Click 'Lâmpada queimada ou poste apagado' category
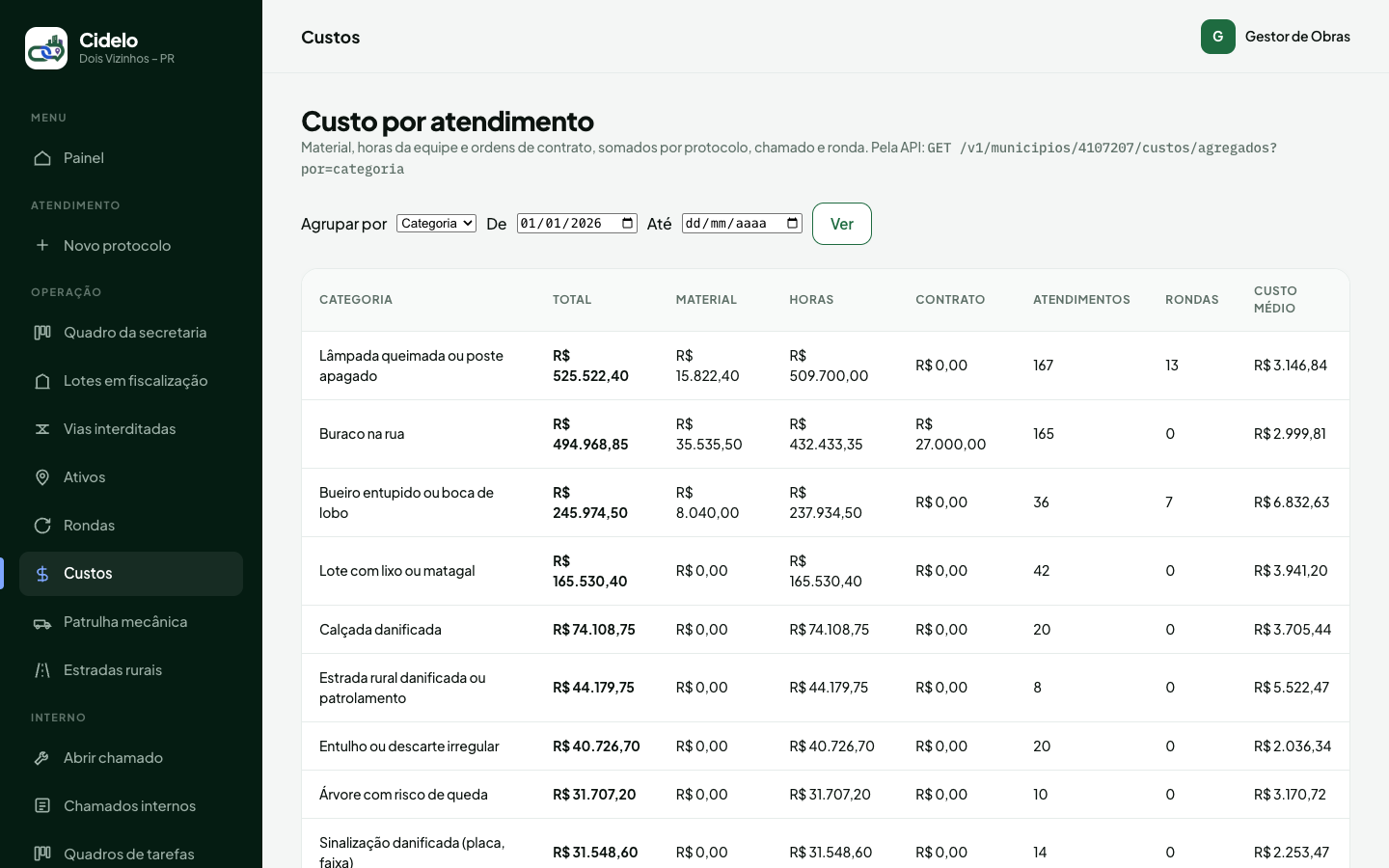This screenshot has height=868, width=1389. [411, 366]
